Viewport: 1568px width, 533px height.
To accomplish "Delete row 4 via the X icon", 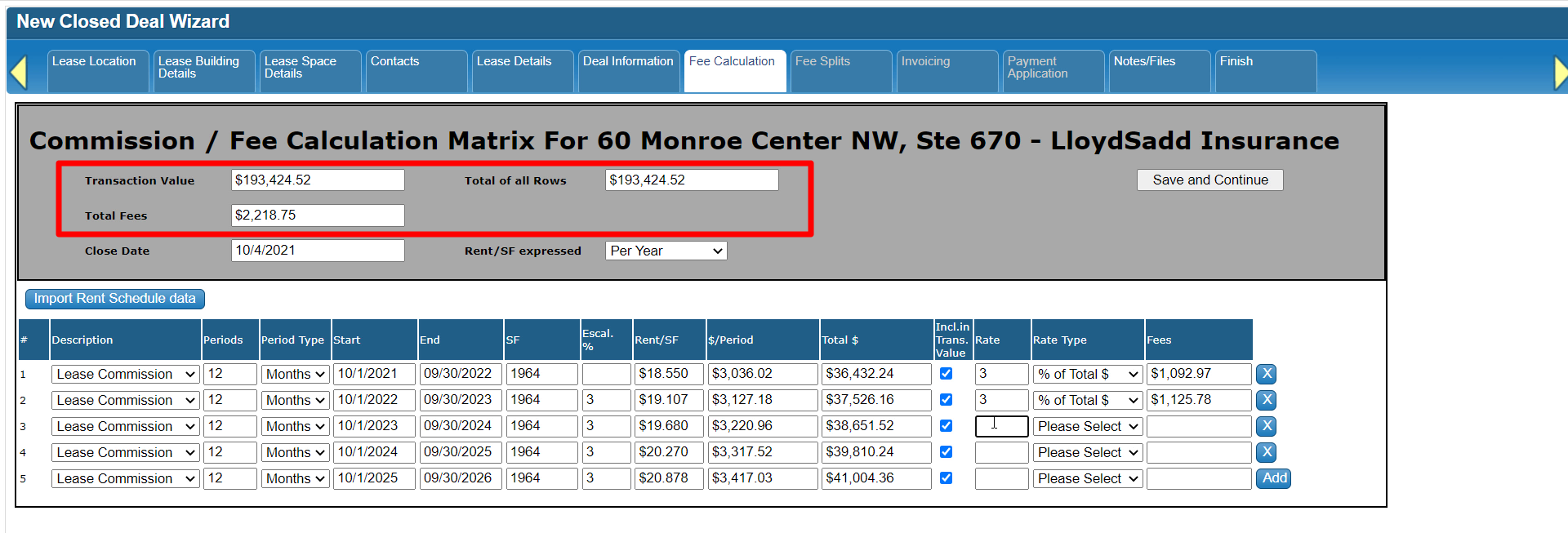I will [x=1266, y=452].
